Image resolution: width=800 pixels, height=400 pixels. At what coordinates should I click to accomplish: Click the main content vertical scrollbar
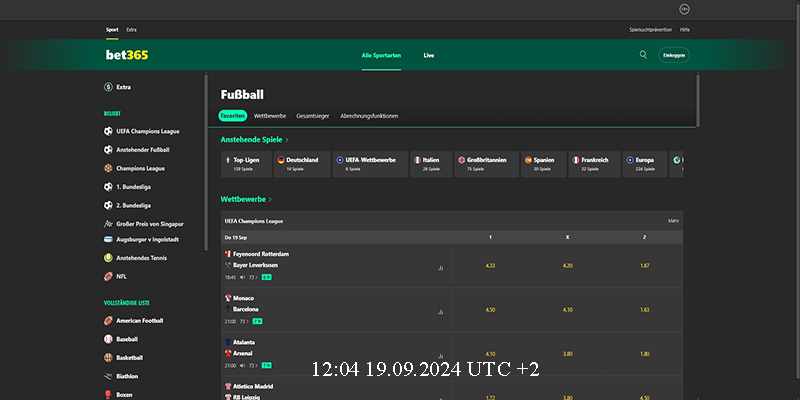point(697,100)
